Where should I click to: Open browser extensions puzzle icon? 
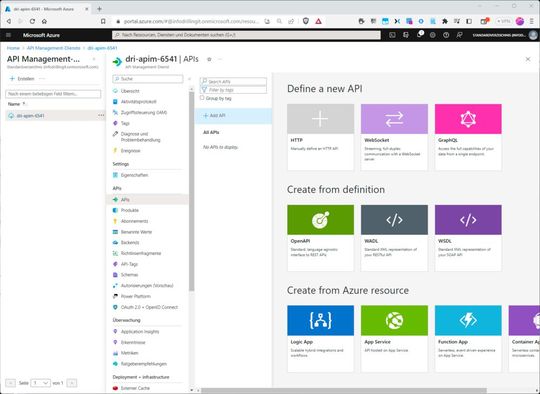(445, 21)
